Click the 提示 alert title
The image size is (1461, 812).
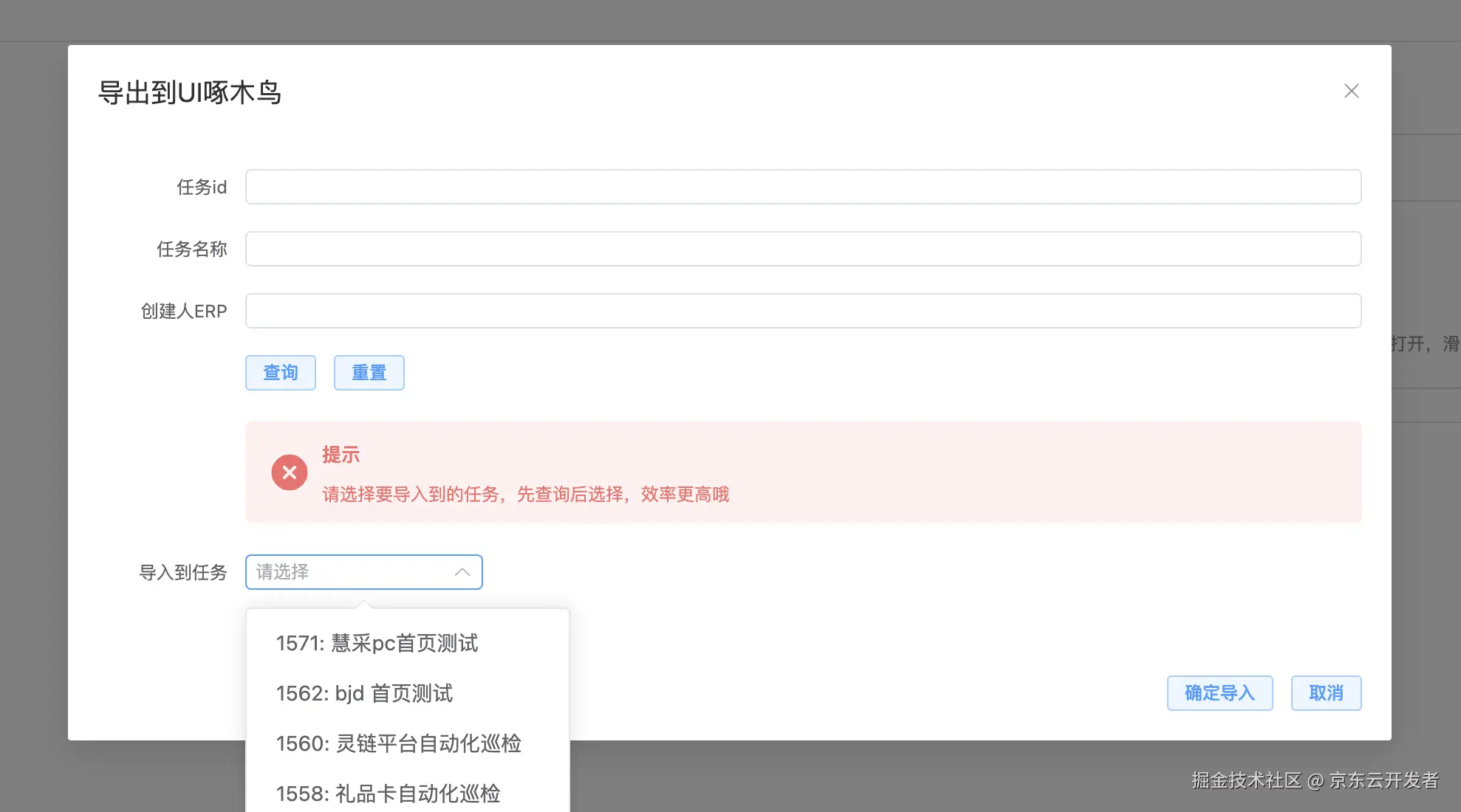341,455
